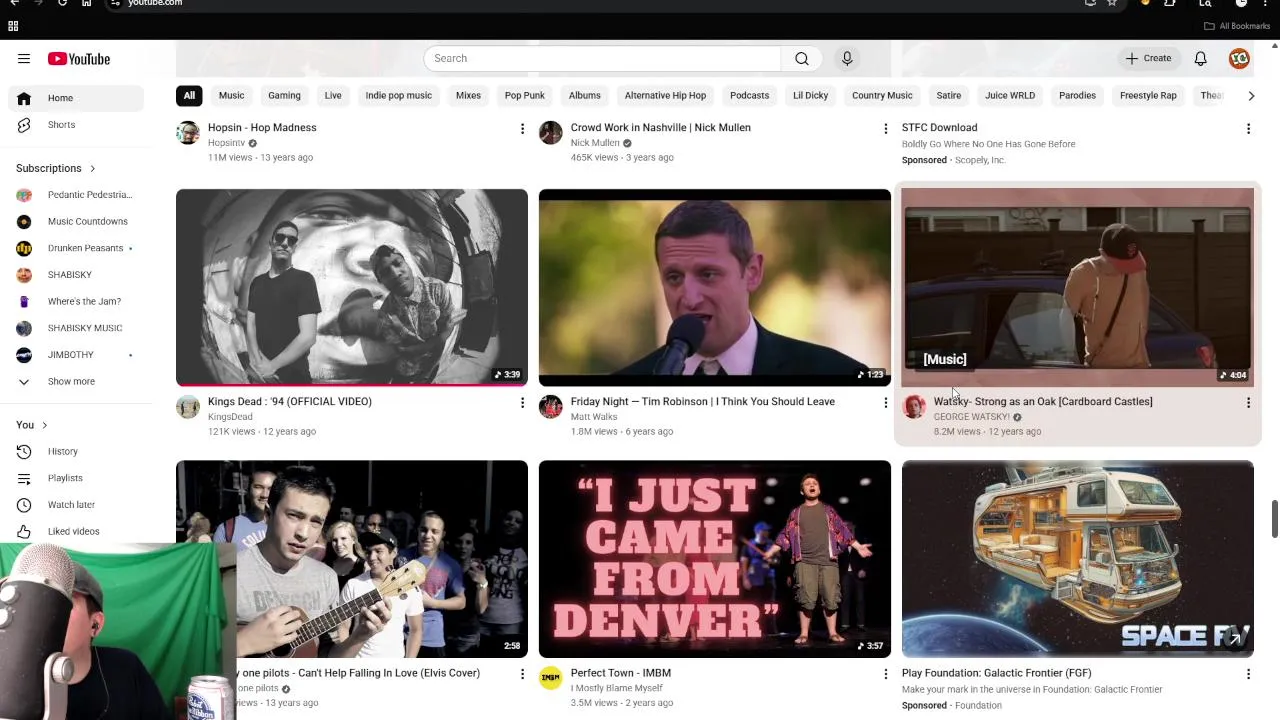1280x720 pixels.
Task: Open options menu for Kings Dead : '94
Action: (522, 403)
